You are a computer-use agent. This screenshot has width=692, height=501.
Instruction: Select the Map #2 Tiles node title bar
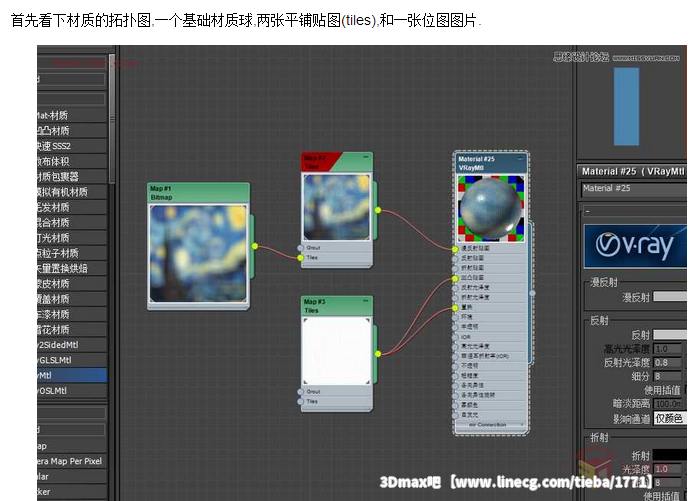point(337,162)
